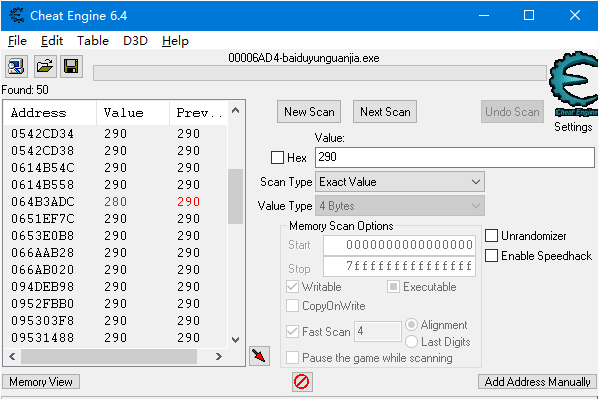599x399 pixels.
Task: Select address 064B3ADC with value 280
Action: (115, 201)
